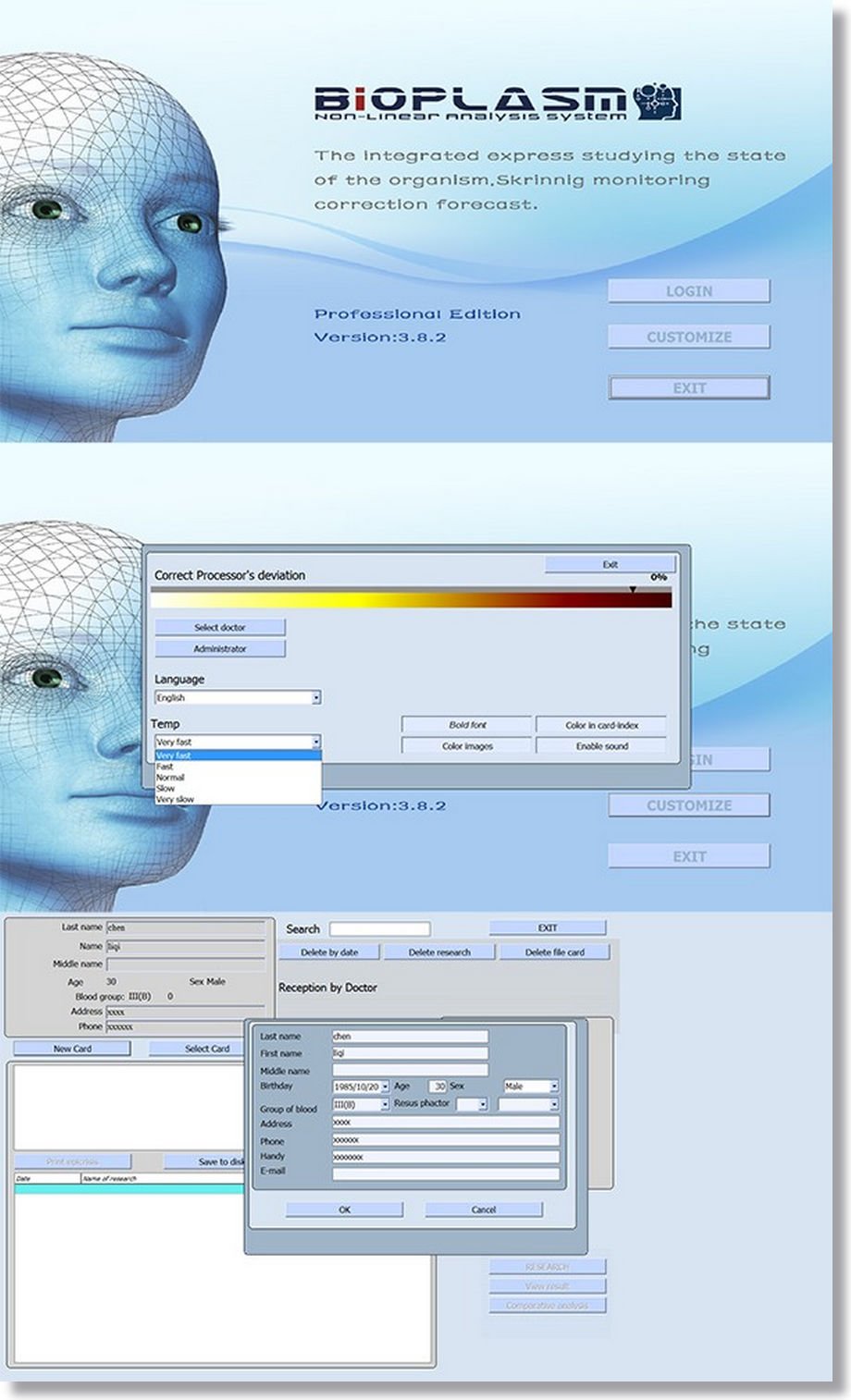Click First name field containing liqi
This screenshot has width=851, height=1400.
point(410,1053)
